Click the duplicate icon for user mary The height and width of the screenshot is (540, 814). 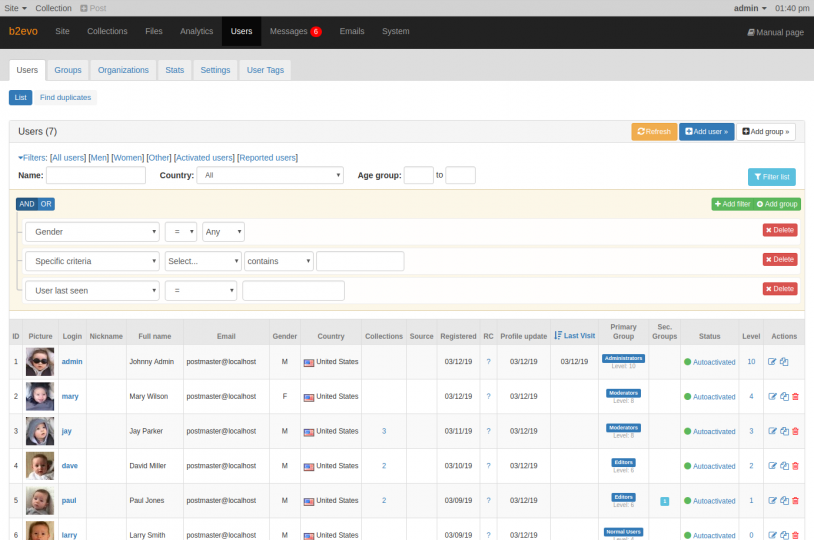[x=784, y=397]
